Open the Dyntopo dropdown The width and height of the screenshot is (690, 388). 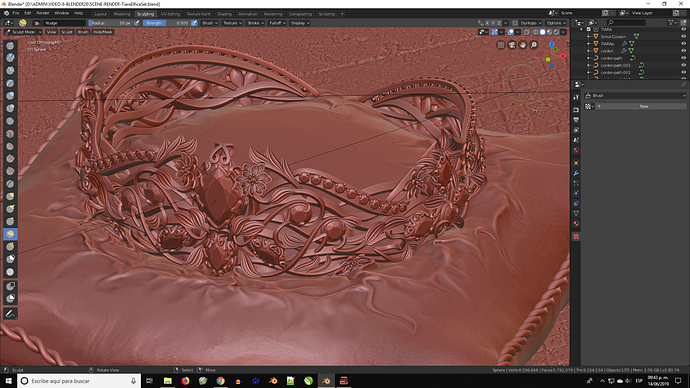(531, 23)
